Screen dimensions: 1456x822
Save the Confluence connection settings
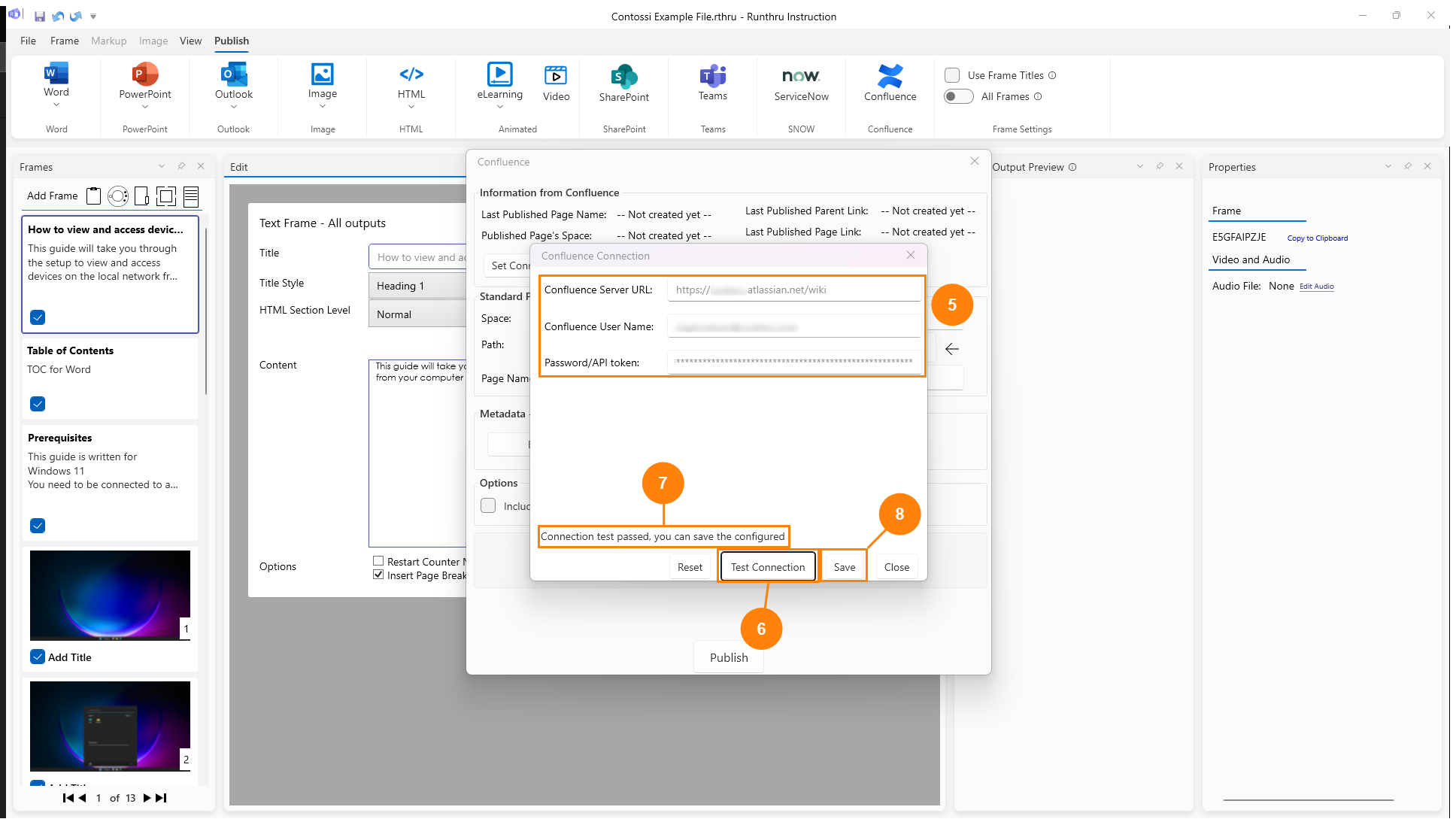844,567
